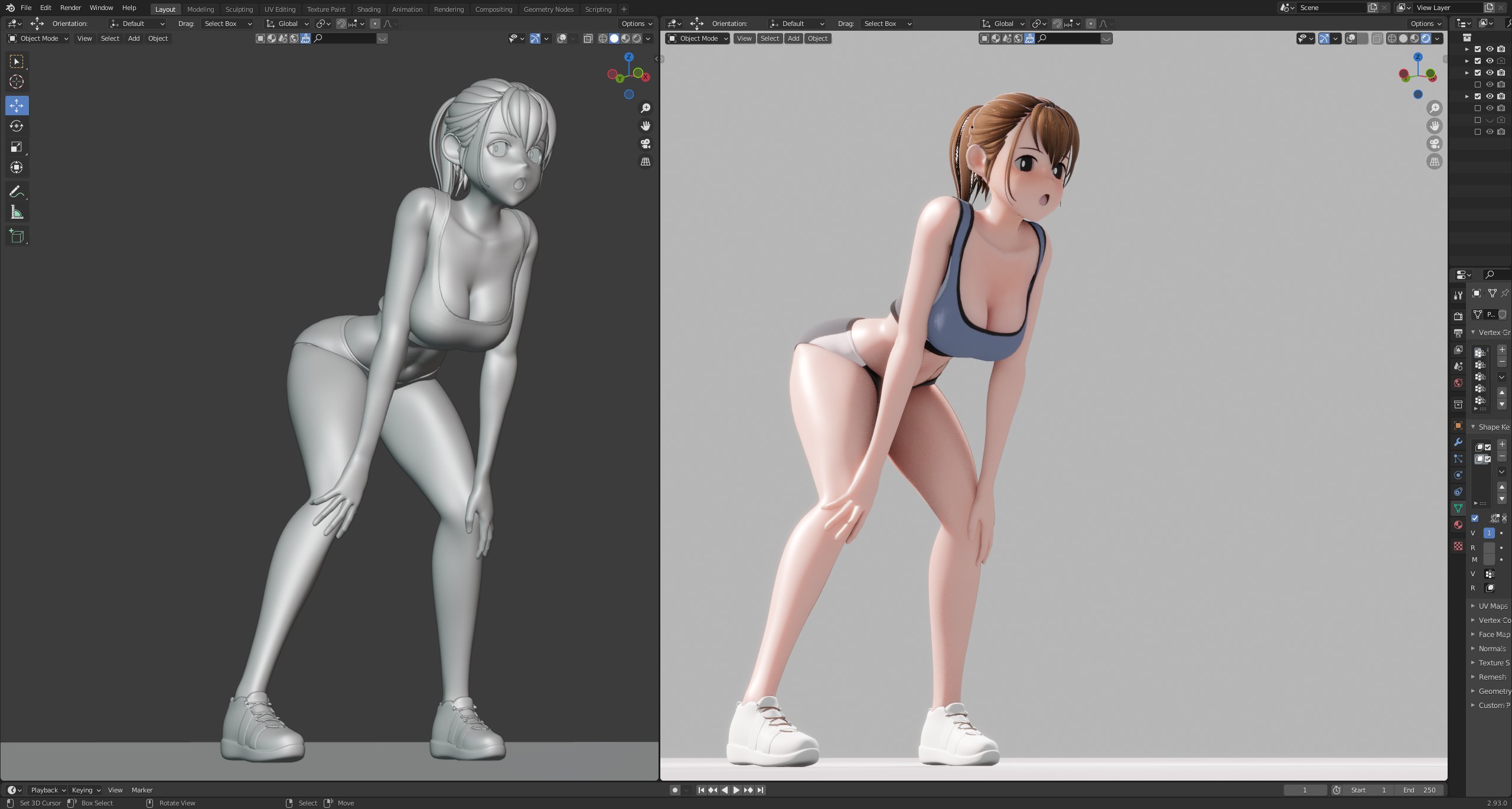Switch left viewport to rendered shading

click(x=637, y=38)
